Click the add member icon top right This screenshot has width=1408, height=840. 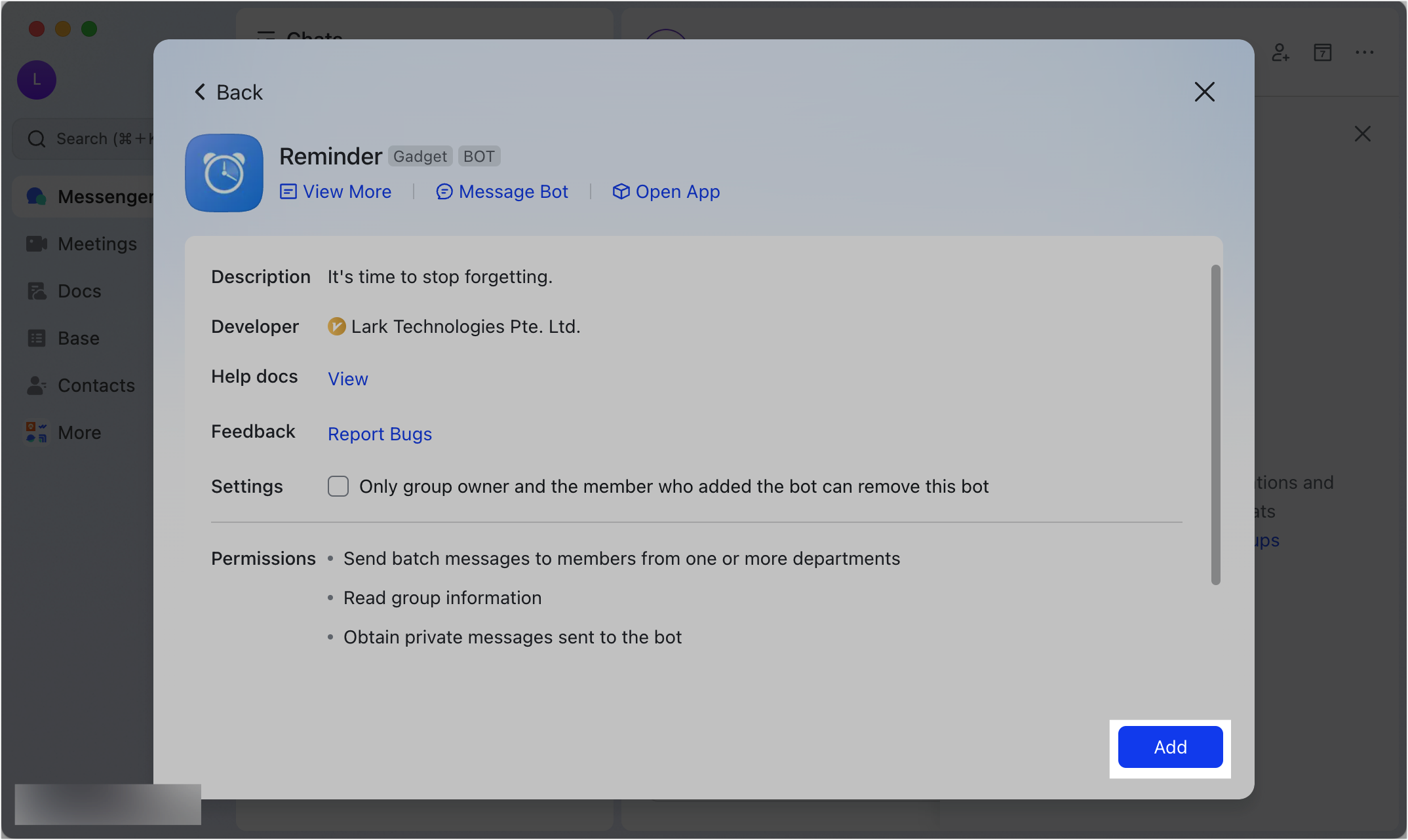click(x=1281, y=52)
